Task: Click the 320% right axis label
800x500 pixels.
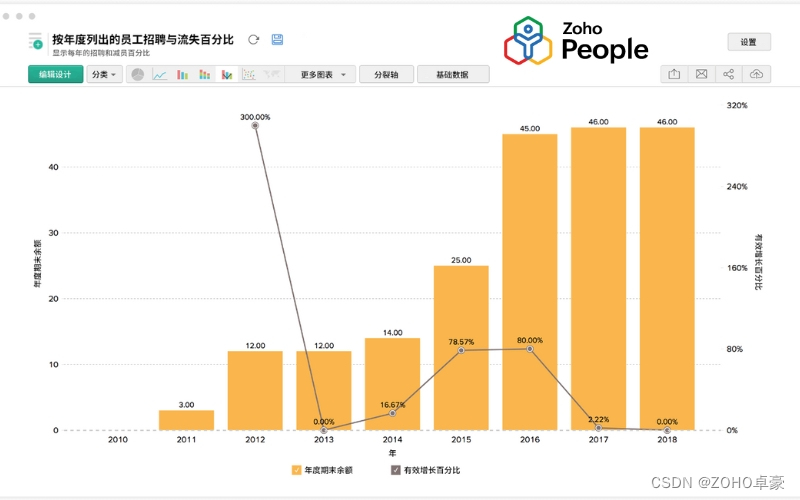Action: click(737, 106)
